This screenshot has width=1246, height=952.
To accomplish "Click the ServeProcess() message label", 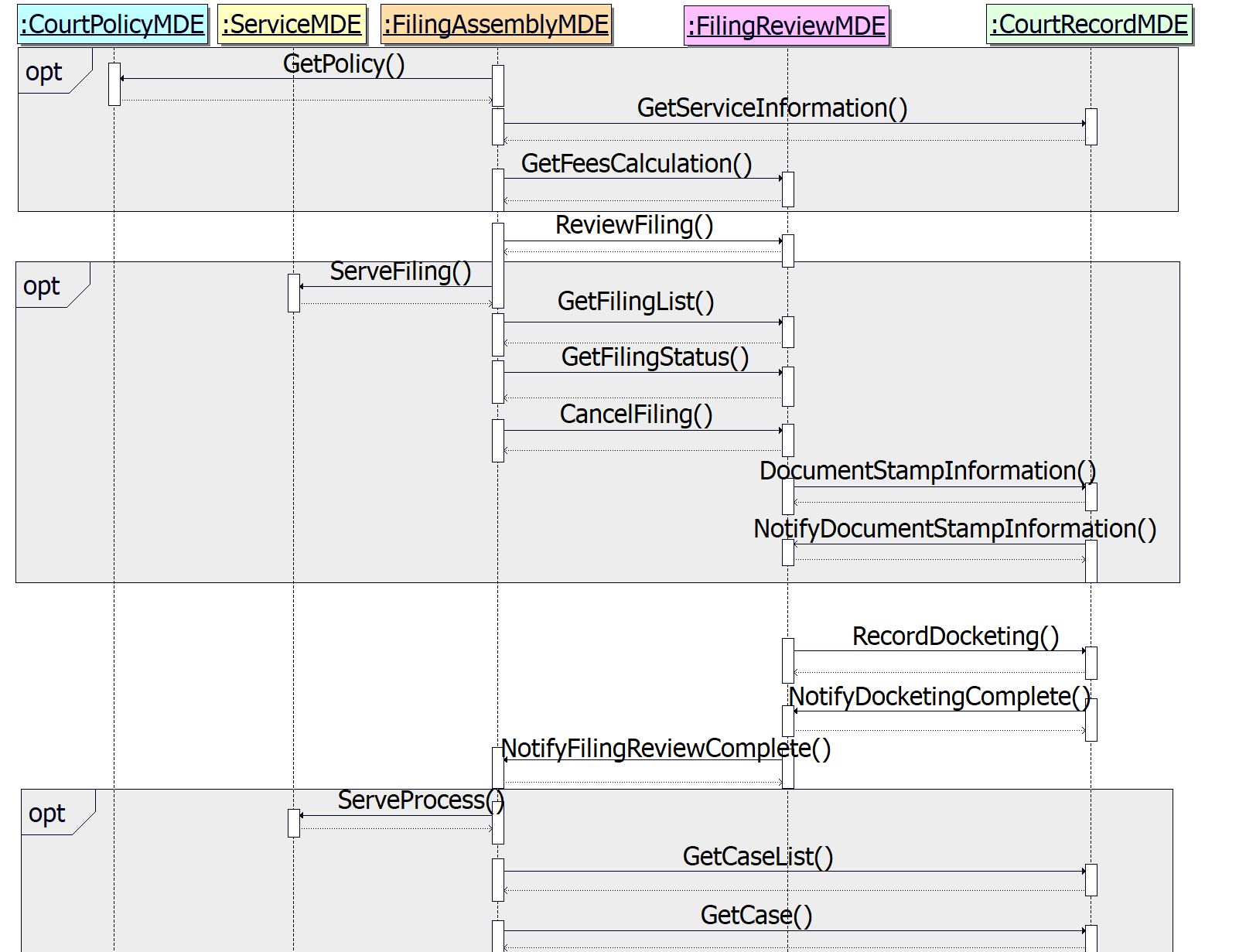I will (x=421, y=800).
